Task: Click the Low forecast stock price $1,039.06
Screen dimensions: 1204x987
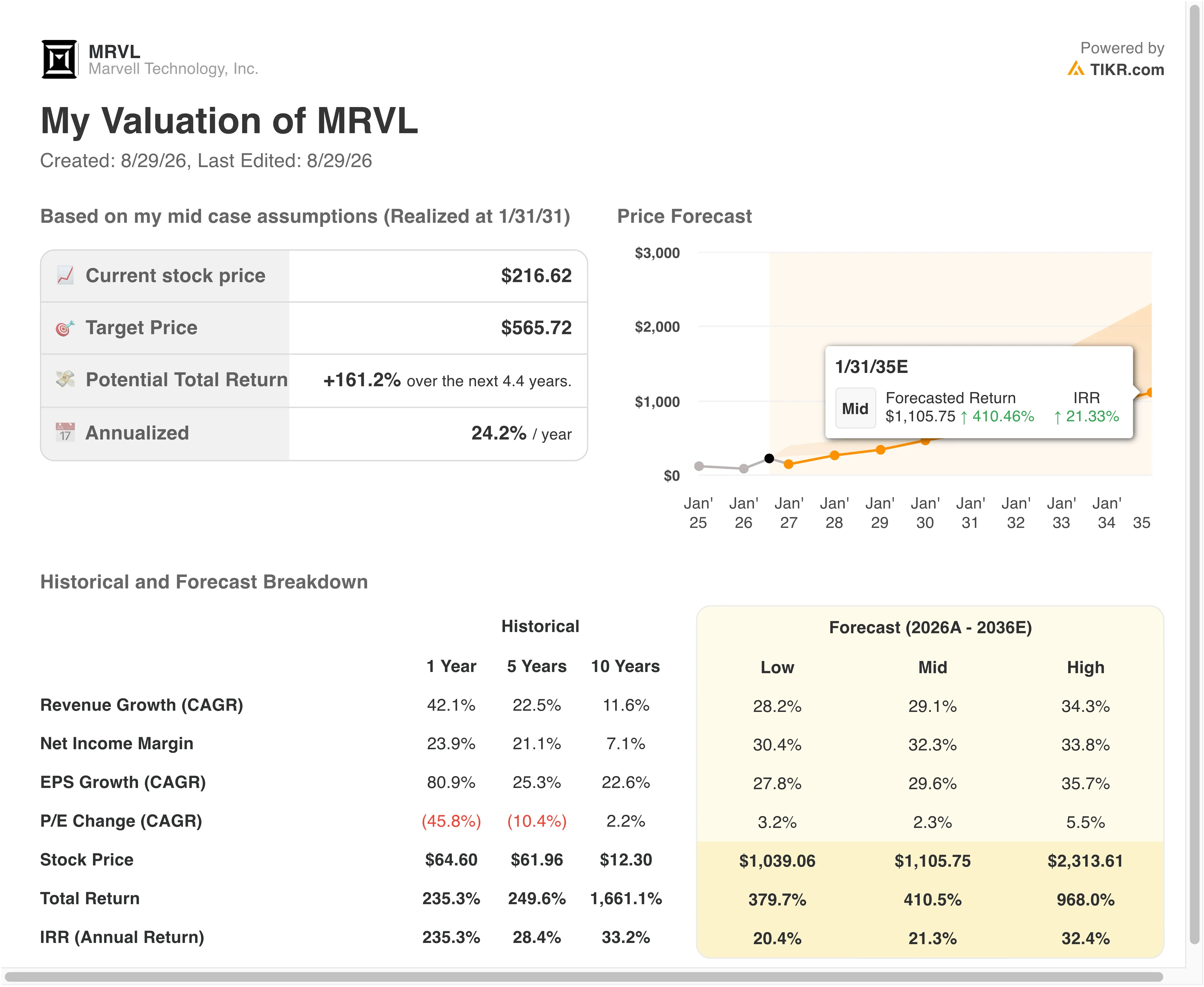Action: coord(777,861)
